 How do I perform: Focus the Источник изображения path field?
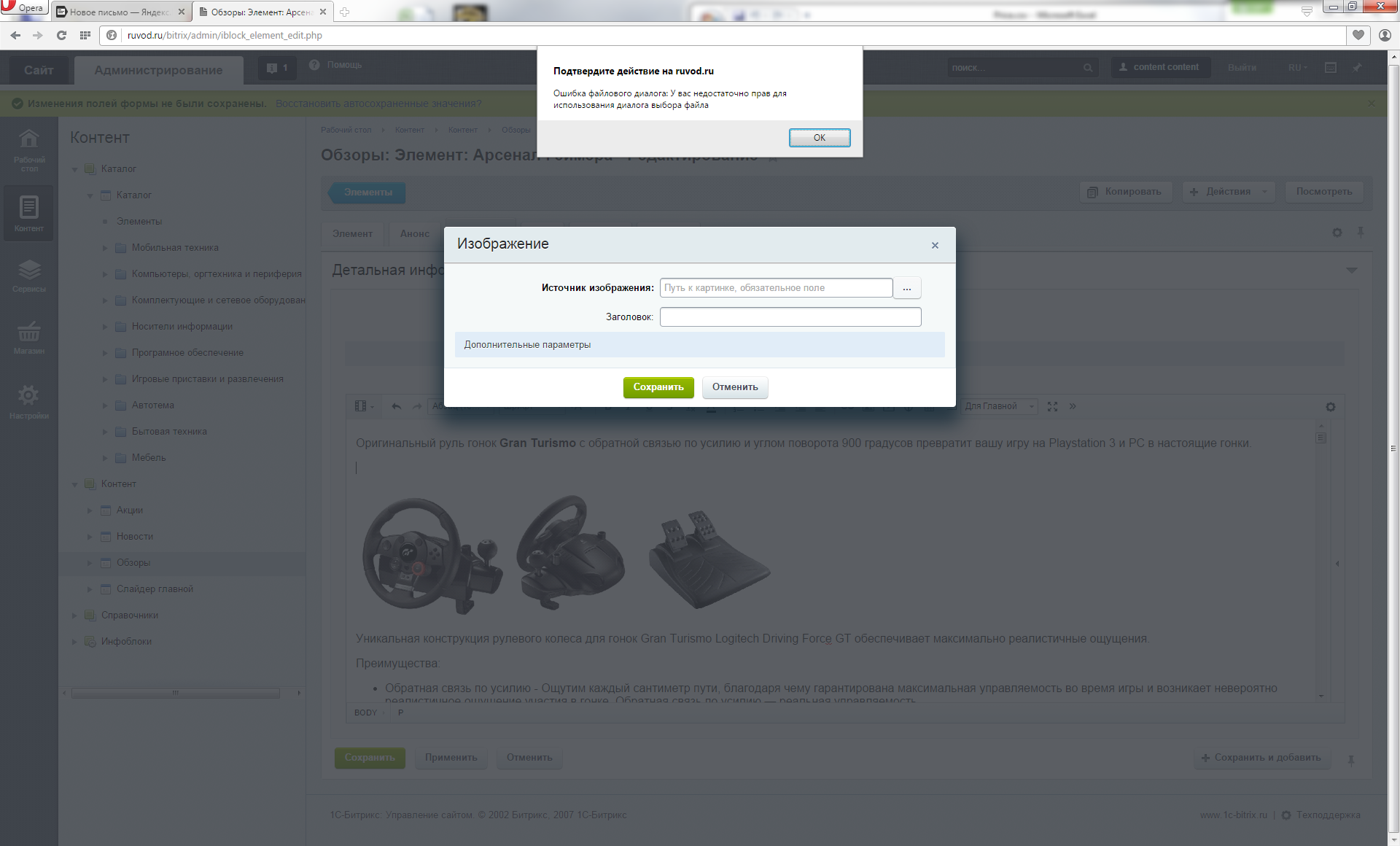(x=776, y=288)
